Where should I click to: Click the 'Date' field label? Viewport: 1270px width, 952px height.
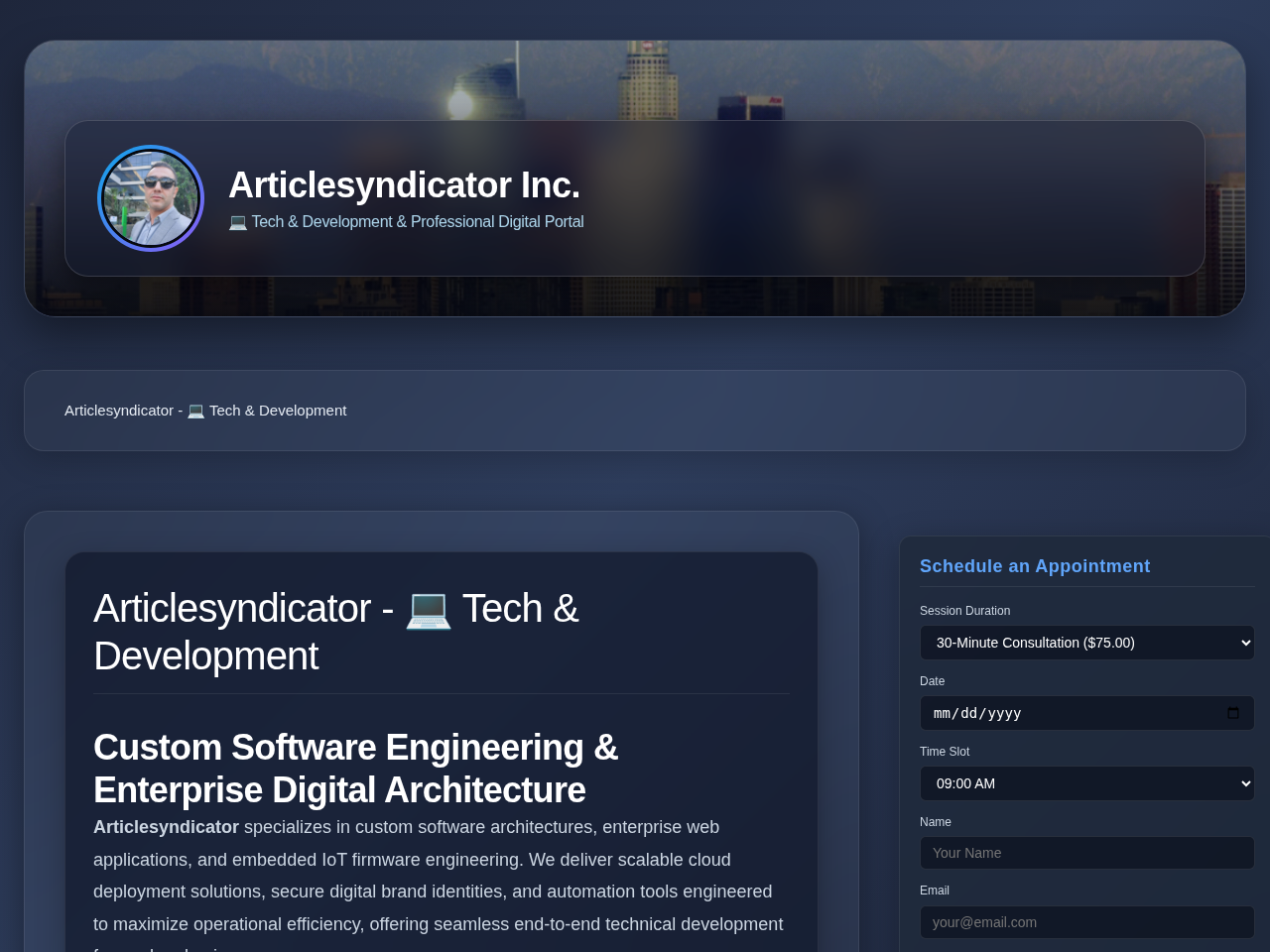coord(933,681)
